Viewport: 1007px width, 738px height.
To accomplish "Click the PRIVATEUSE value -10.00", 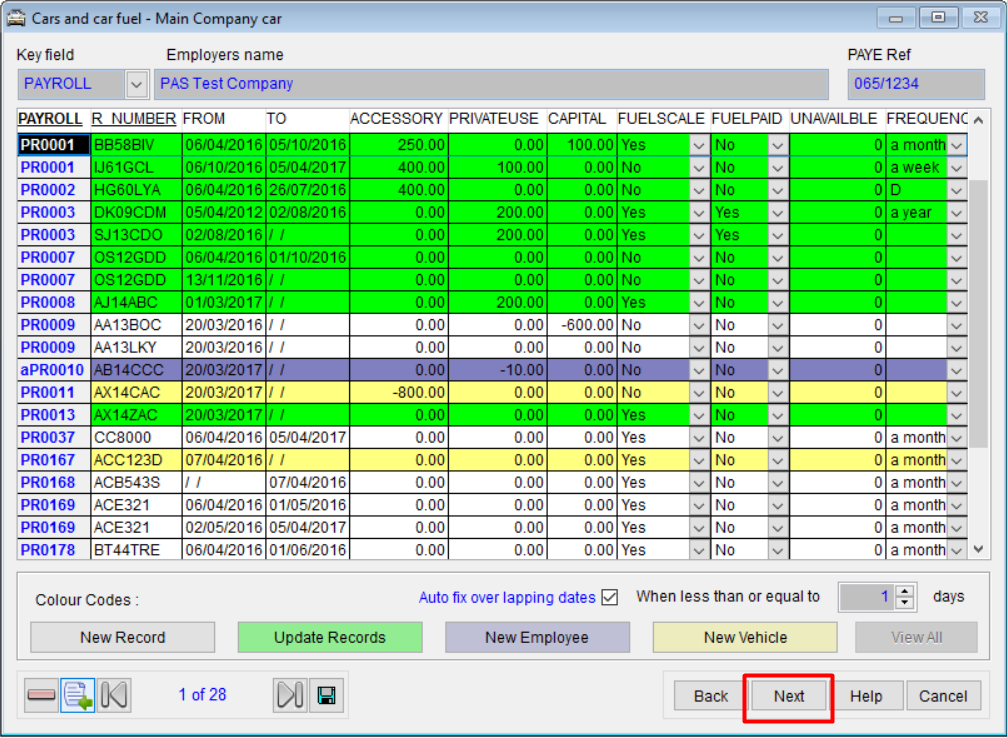I will pyautogui.click(x=497, y=370).
